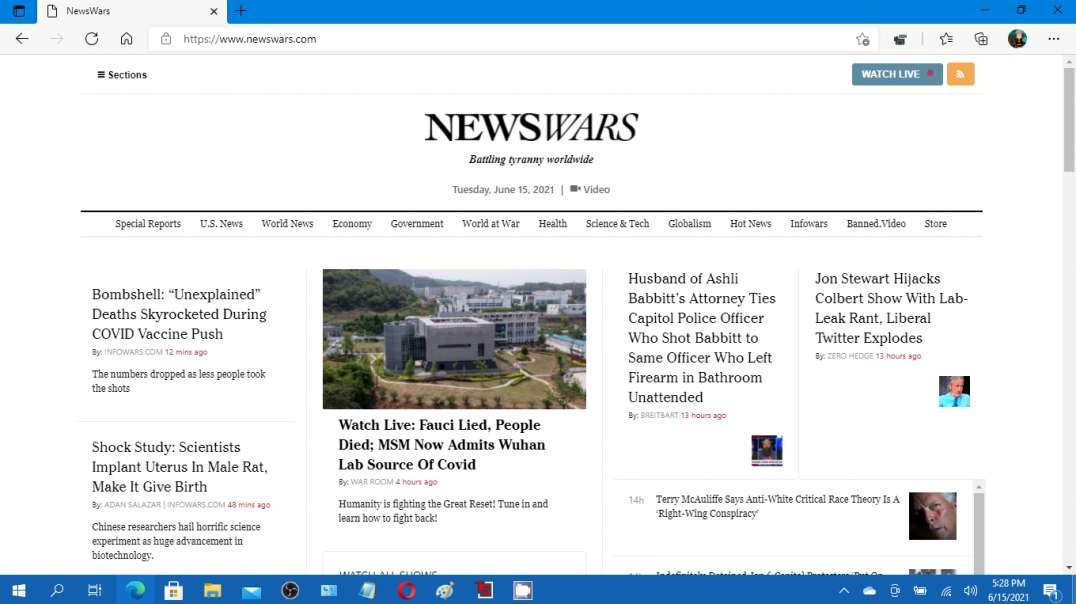Click BREITBART source link
Image resolution: width=1076 pixels, height=604 pixels.
[659, 415]
